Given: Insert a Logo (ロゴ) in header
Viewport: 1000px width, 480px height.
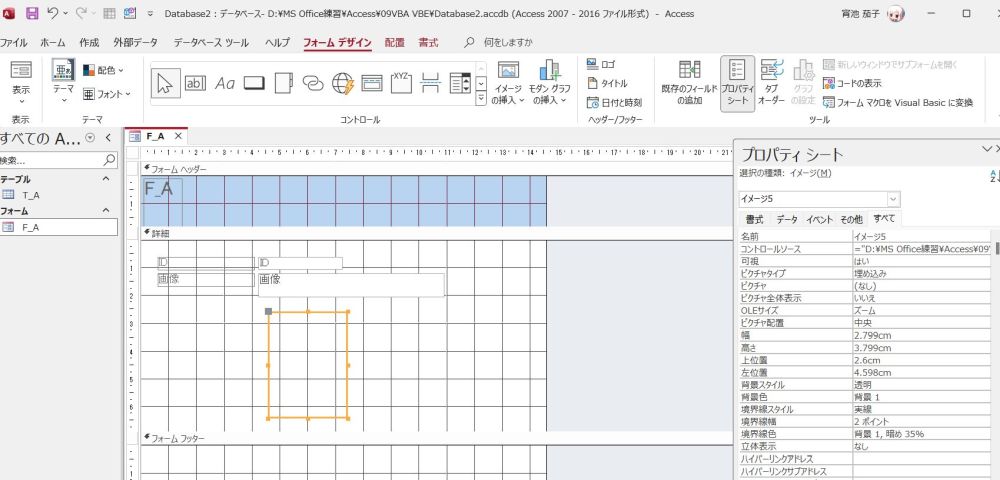Looking at the screenshot, I should pyautogui.click(x=601, y=64).
